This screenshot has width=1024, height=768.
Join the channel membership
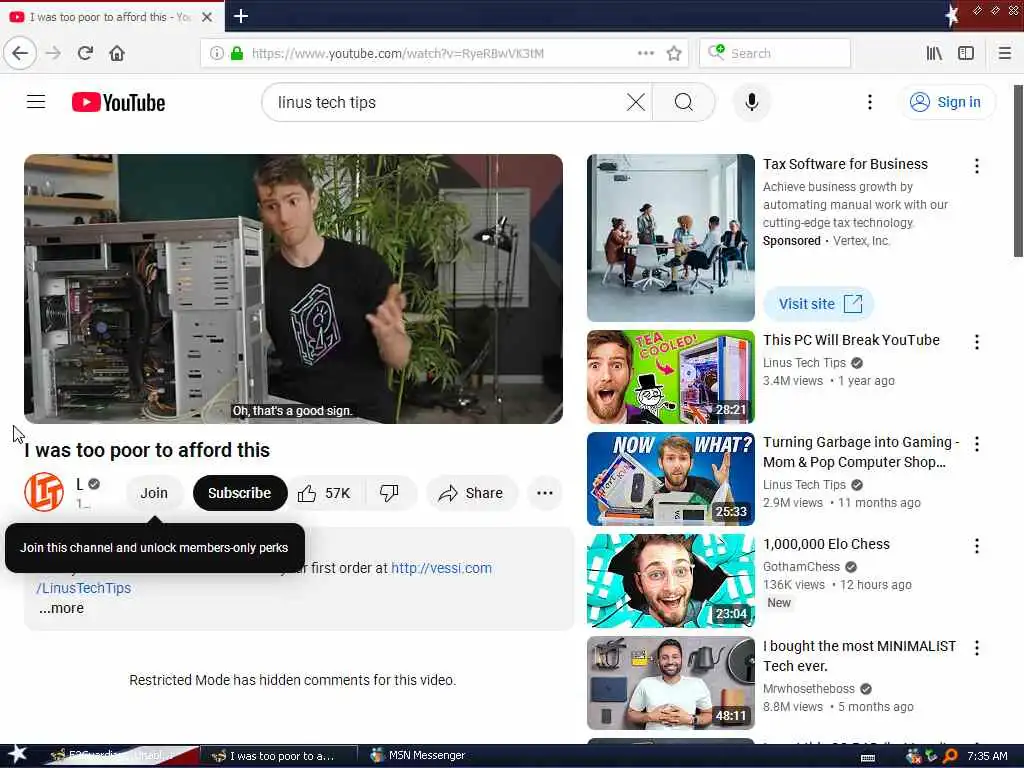point(154,493)
